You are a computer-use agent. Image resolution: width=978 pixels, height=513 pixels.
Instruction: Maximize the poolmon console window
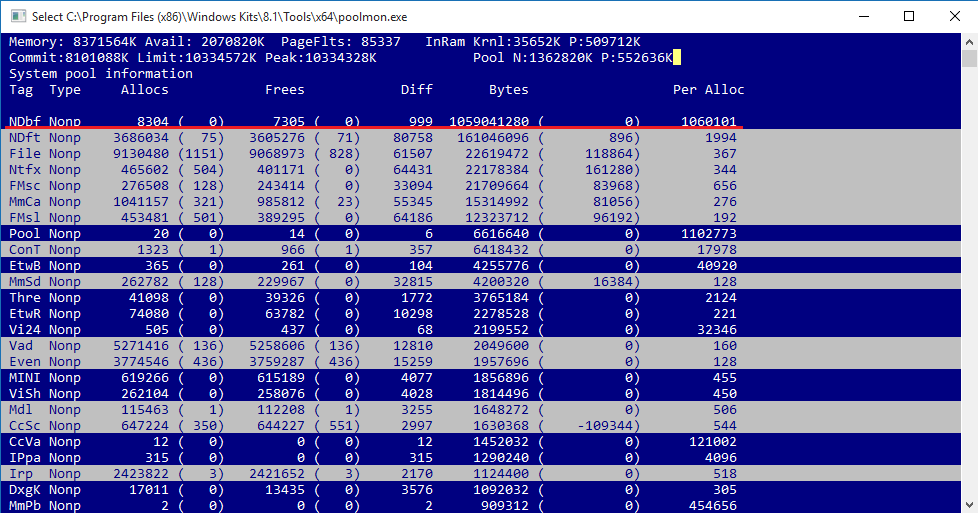pos(908,16)
